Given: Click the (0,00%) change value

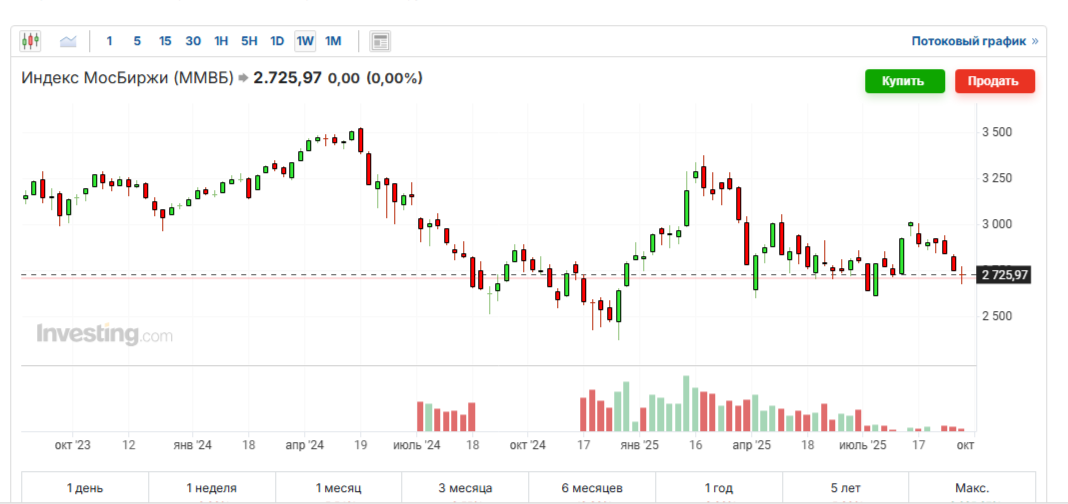Looking at the screenshot, I should (394, 78).
